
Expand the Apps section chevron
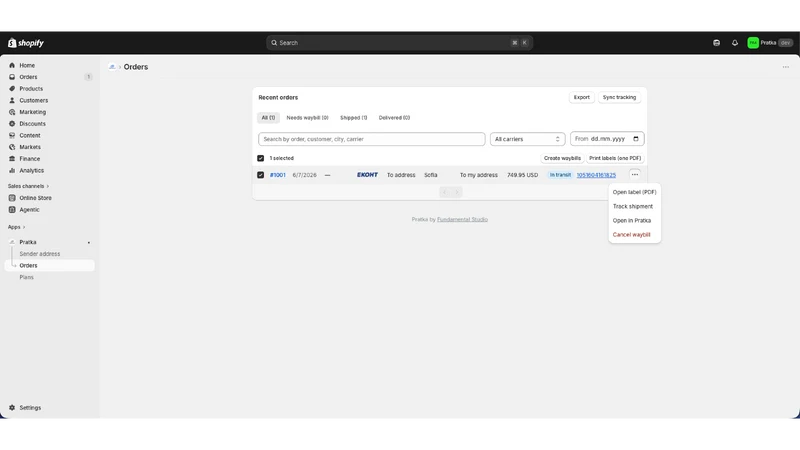click(24, 227)
